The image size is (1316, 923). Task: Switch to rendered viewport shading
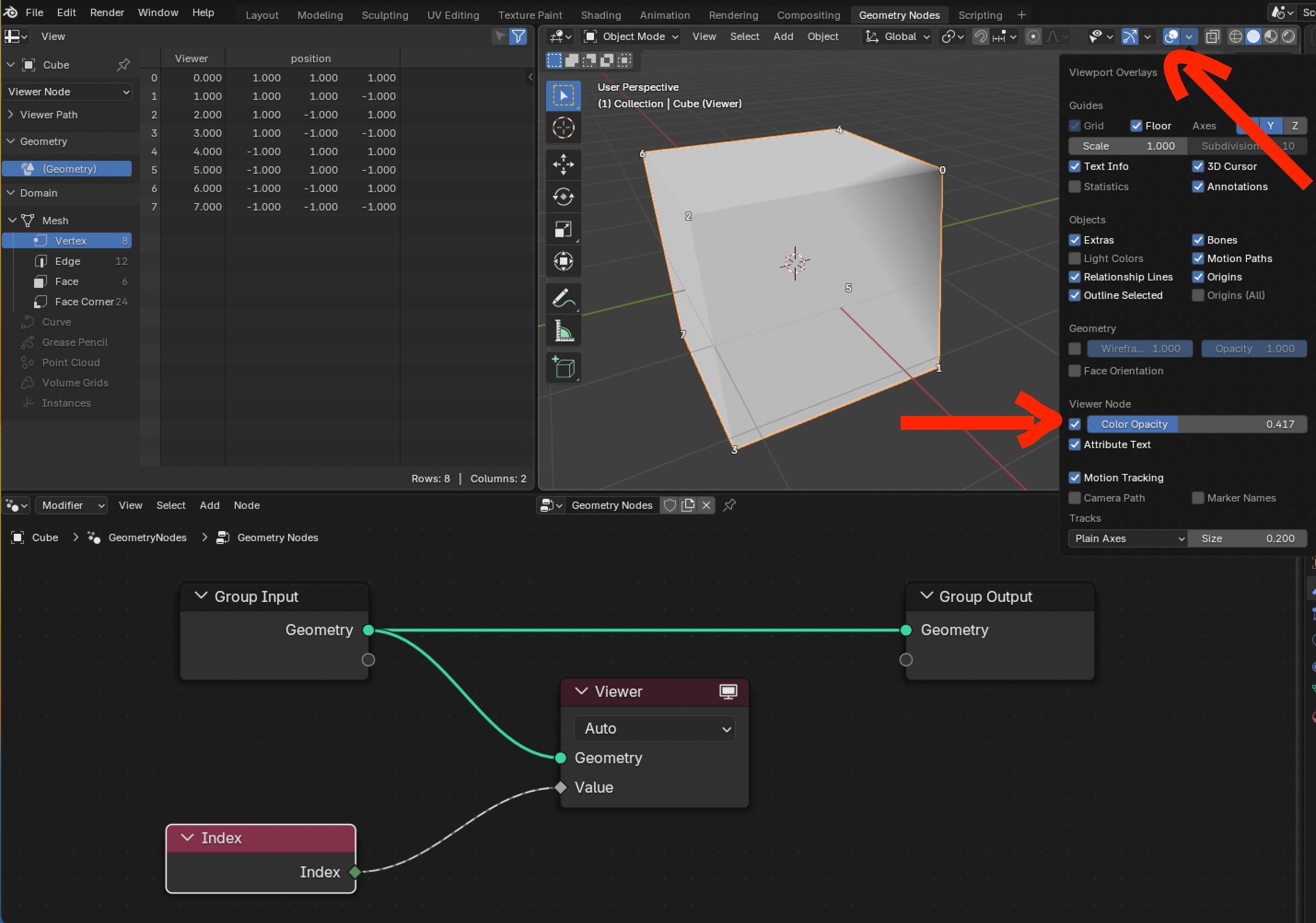coord(1288,37)
